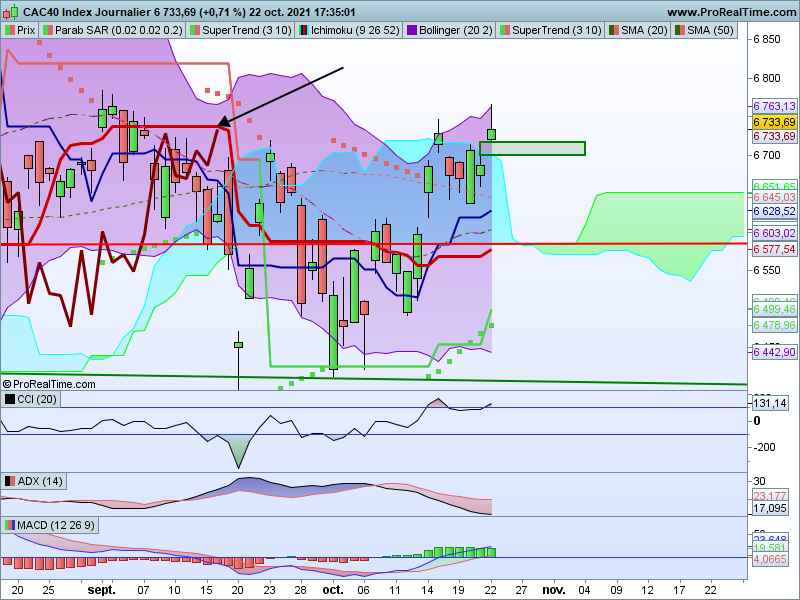800x600 pixels.
Task: Click the 6 700 price axis tick
Action: [x=767, y=155]
